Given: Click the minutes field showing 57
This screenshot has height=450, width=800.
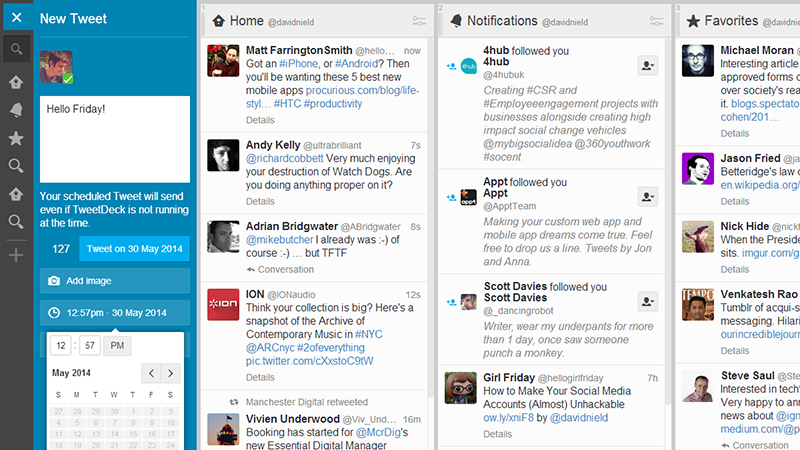Looking at the screenshot, I should (90, 345).
